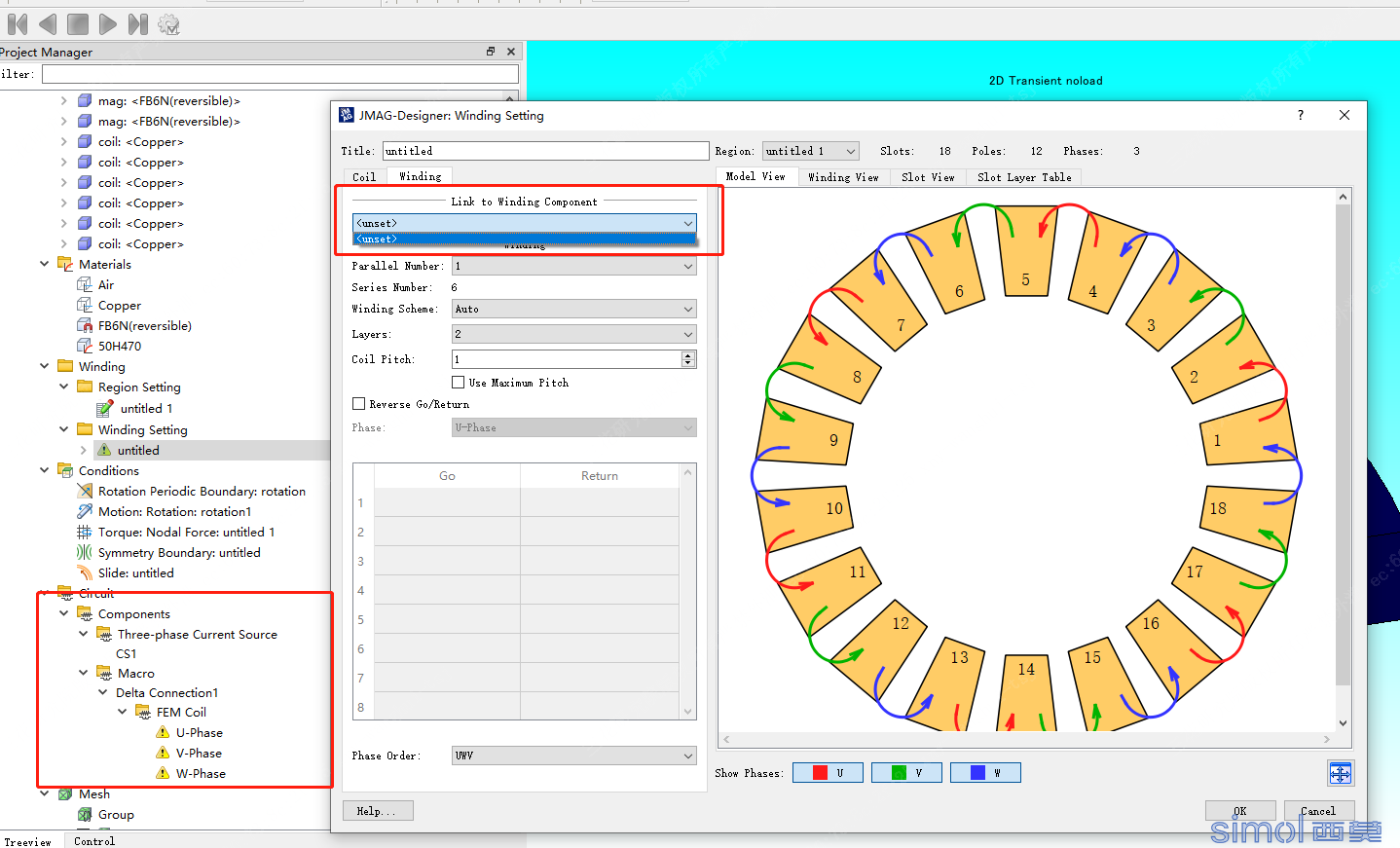This screenshot has height=848, width=1400.
Task: Click the FEM Coil icon
Action: [x=143, y=712]
